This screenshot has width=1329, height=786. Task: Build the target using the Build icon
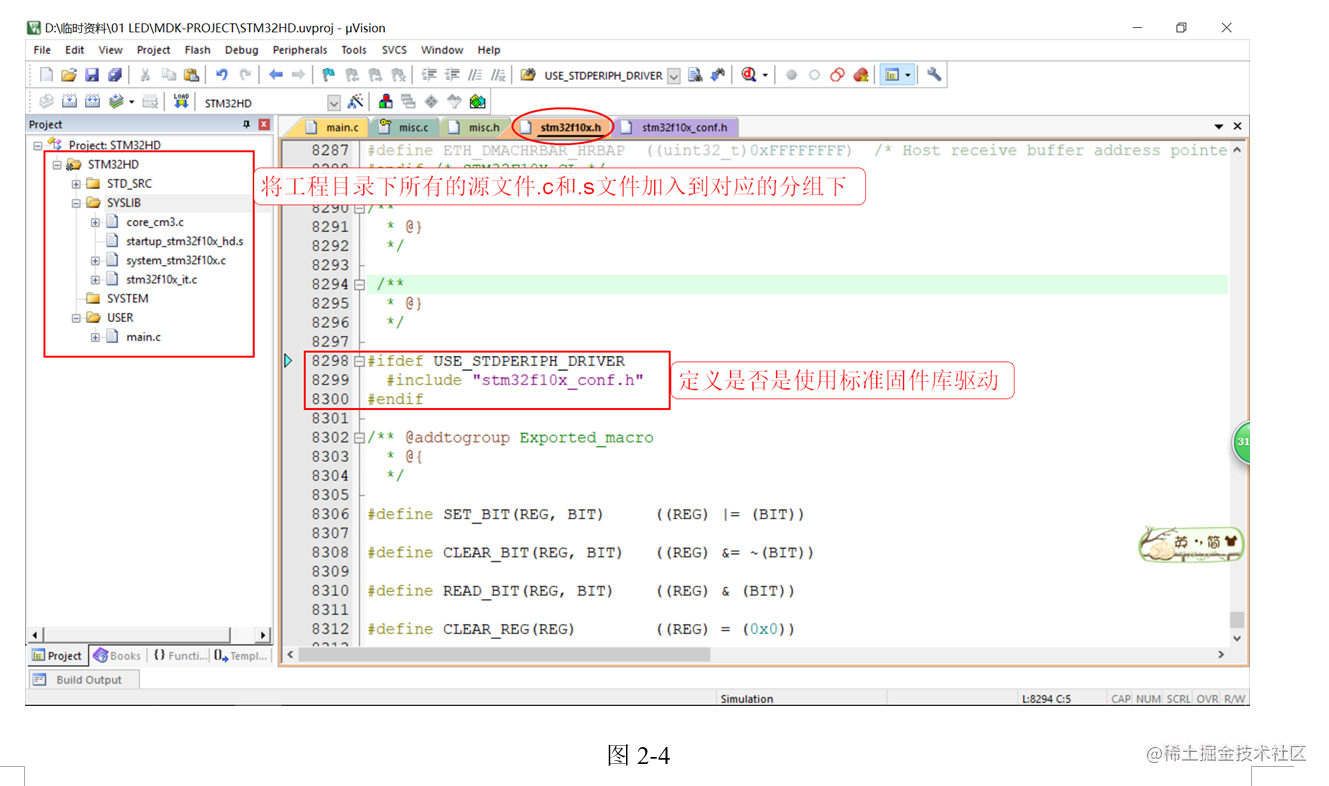pos(69,101)
